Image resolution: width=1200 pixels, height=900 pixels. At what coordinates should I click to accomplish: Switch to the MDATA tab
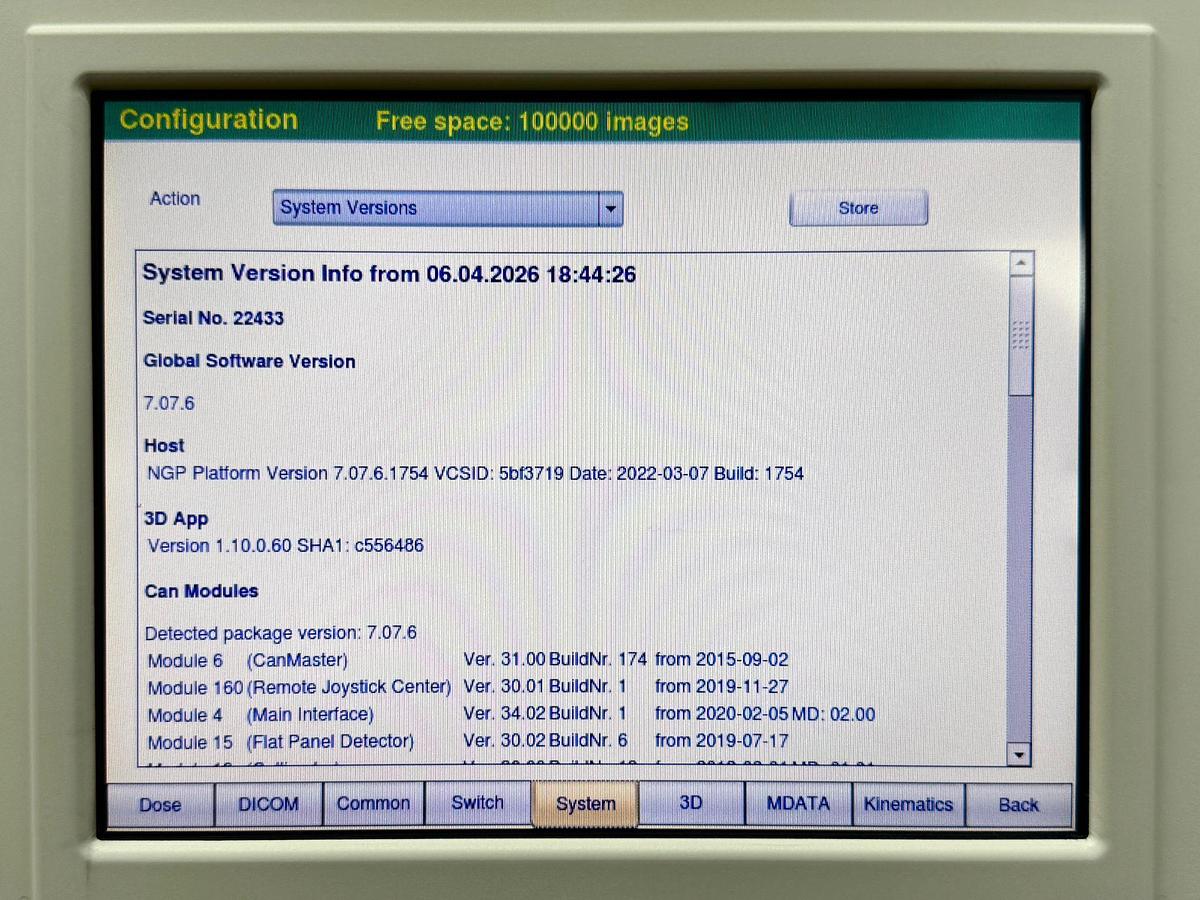799,803
